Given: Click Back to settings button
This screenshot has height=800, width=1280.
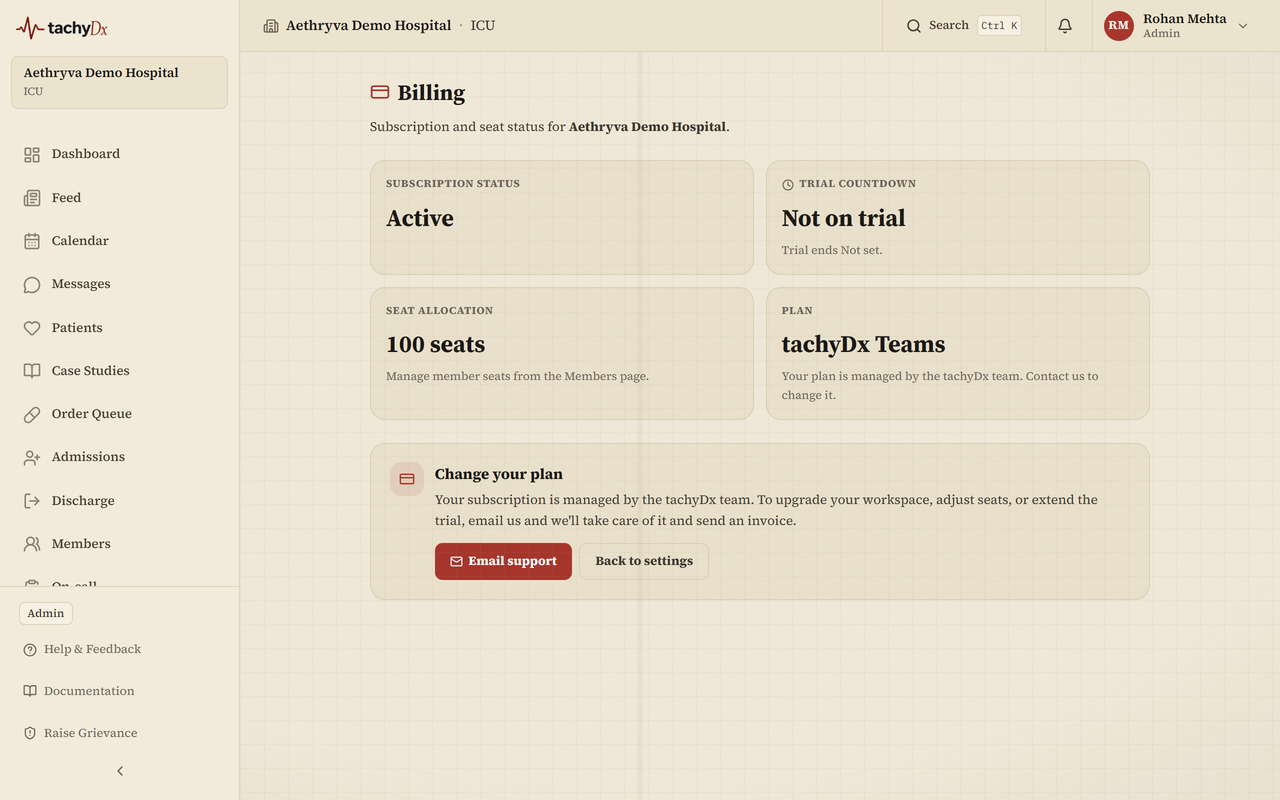Looking at the screenshot, I should [x=644, y=561].
